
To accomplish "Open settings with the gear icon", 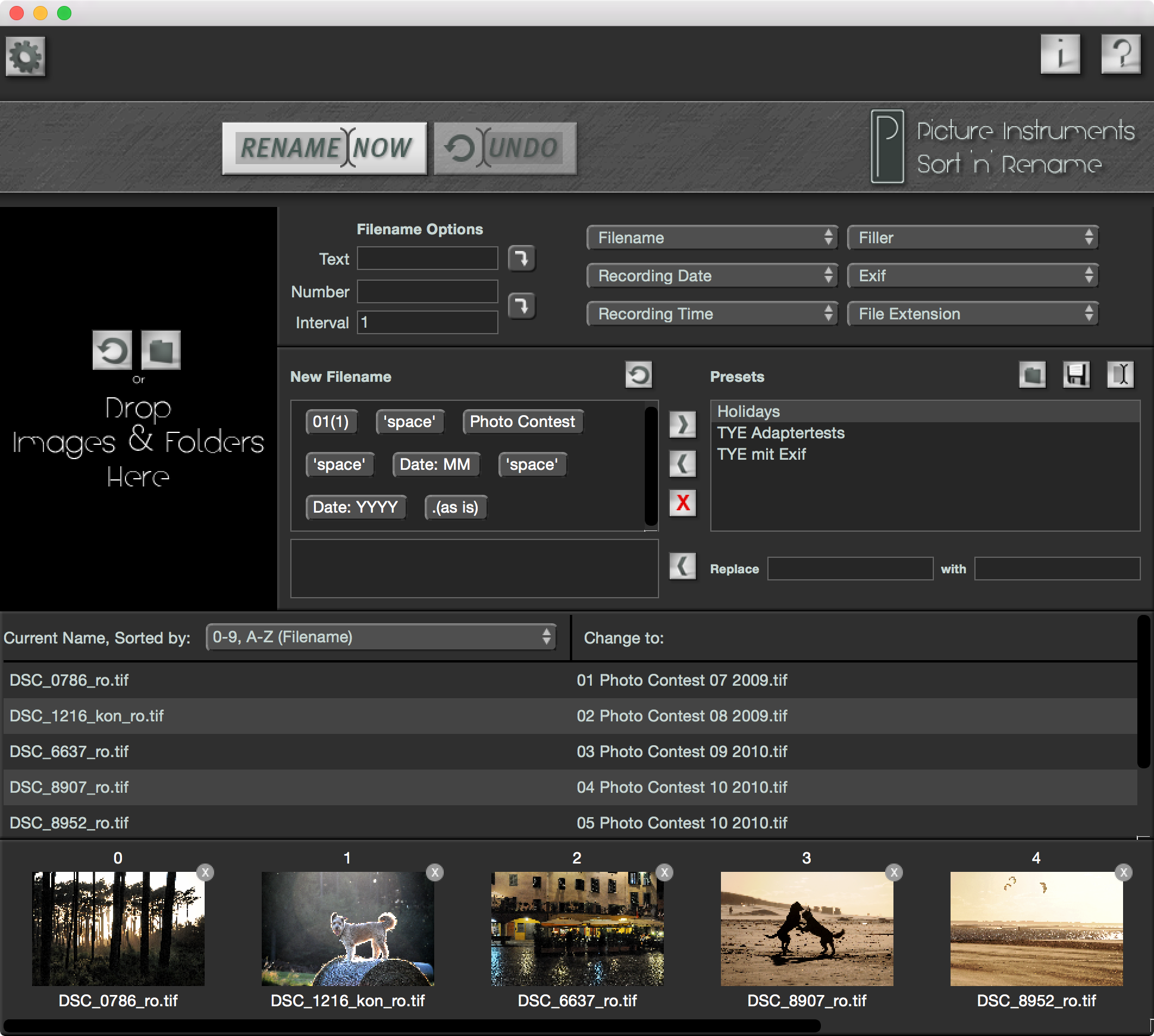I will 25,57.
